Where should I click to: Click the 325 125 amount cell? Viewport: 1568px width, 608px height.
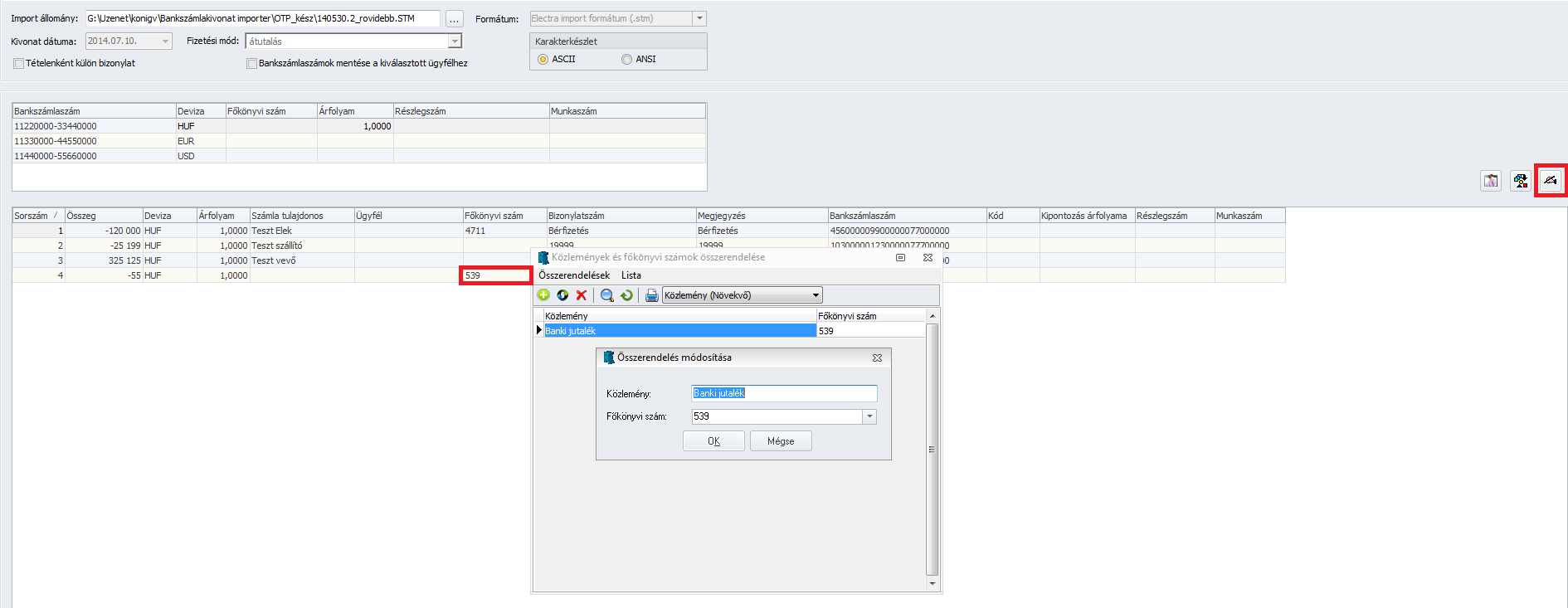[x=104, y=260]
